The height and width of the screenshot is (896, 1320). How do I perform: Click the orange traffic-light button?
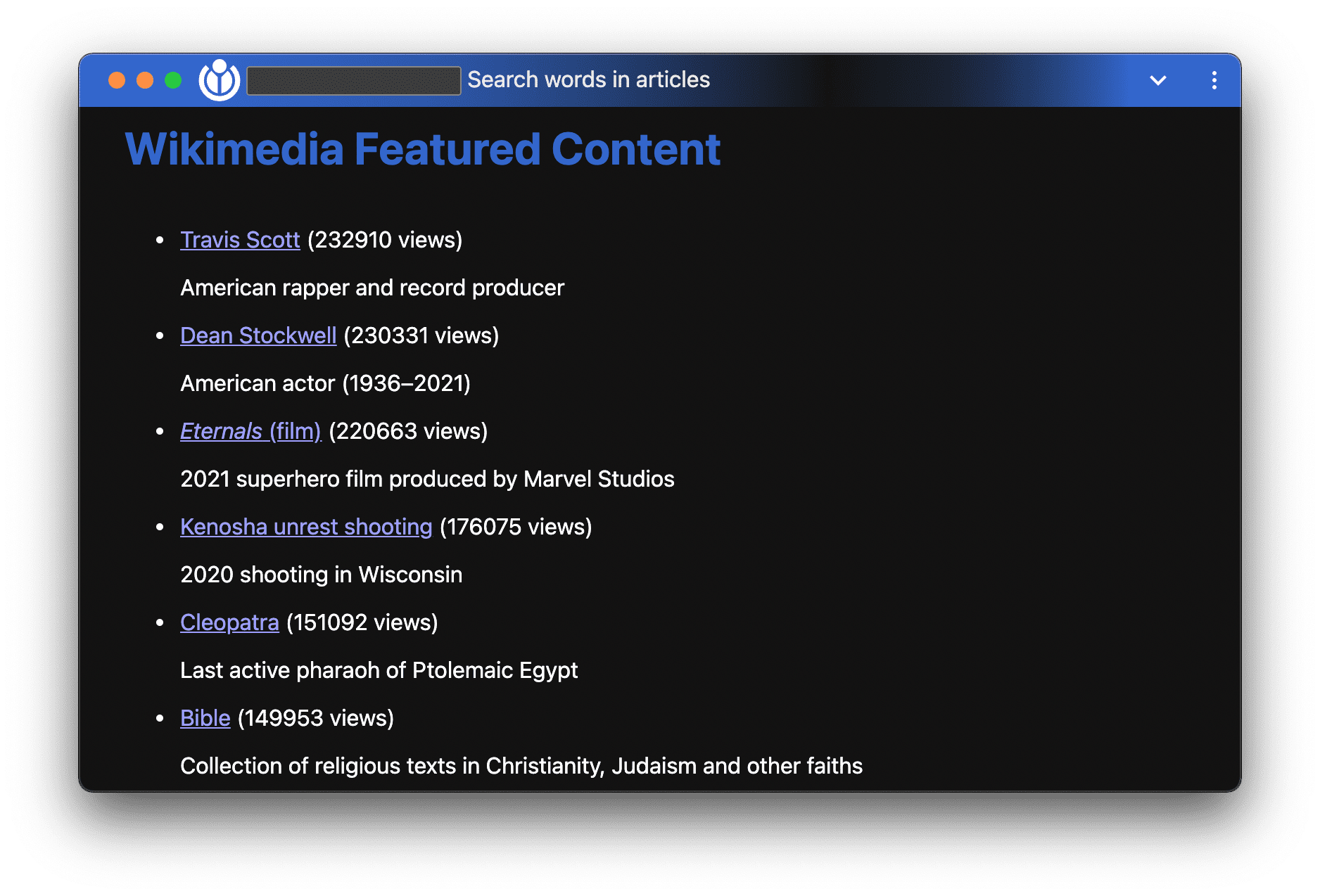coord(116,79)
